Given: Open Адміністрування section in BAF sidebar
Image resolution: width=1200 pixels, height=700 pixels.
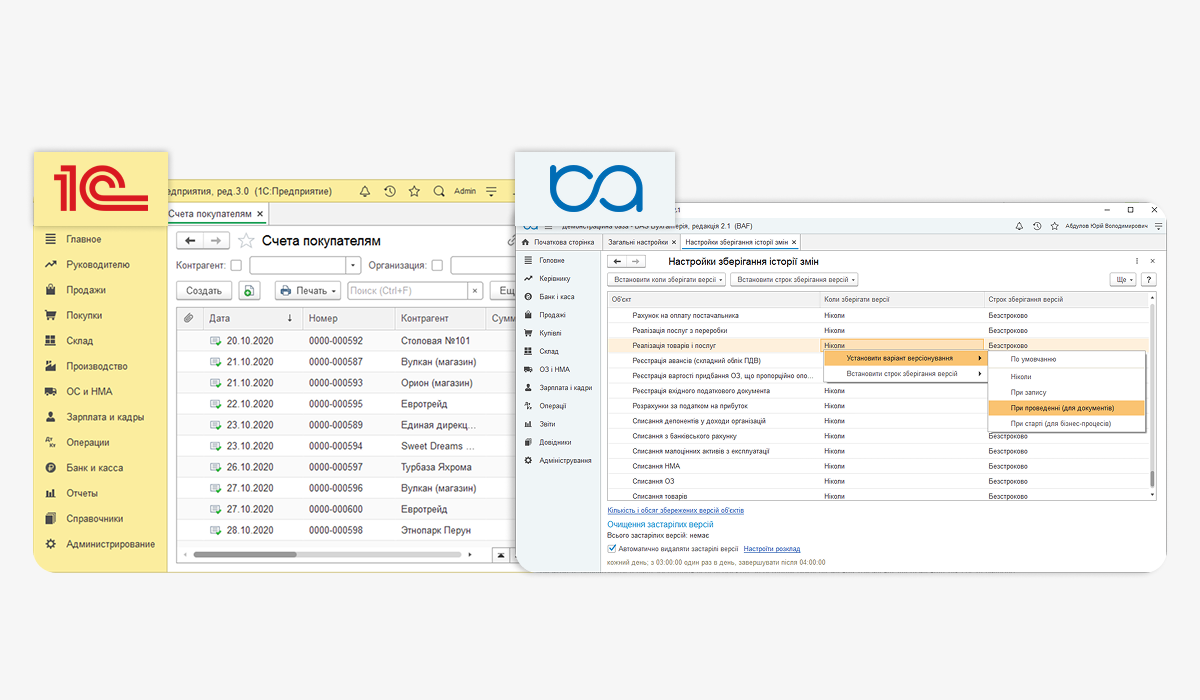Looking at the screenshot, I should [x=557, y=460].
